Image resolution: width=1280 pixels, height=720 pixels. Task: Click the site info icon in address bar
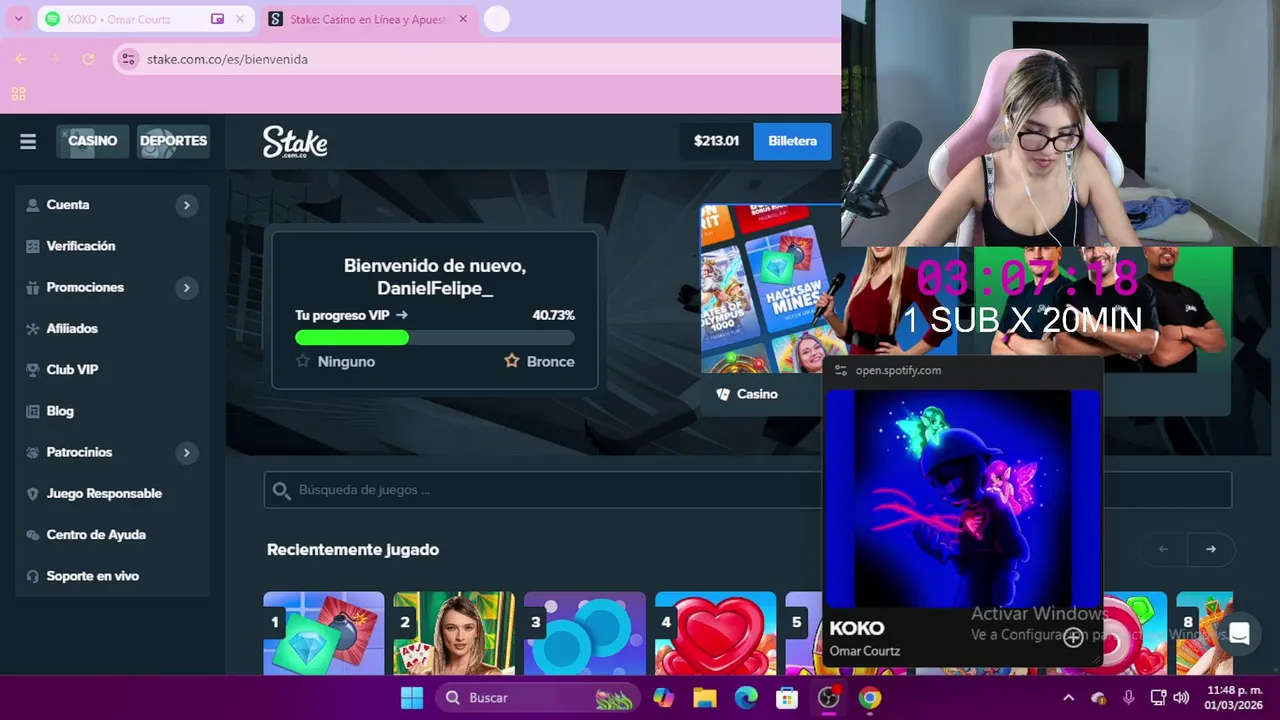click(128, 59)
